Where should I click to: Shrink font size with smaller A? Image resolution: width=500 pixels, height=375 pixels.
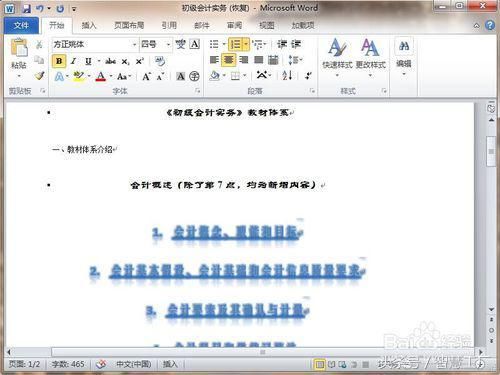pos(160,77)
